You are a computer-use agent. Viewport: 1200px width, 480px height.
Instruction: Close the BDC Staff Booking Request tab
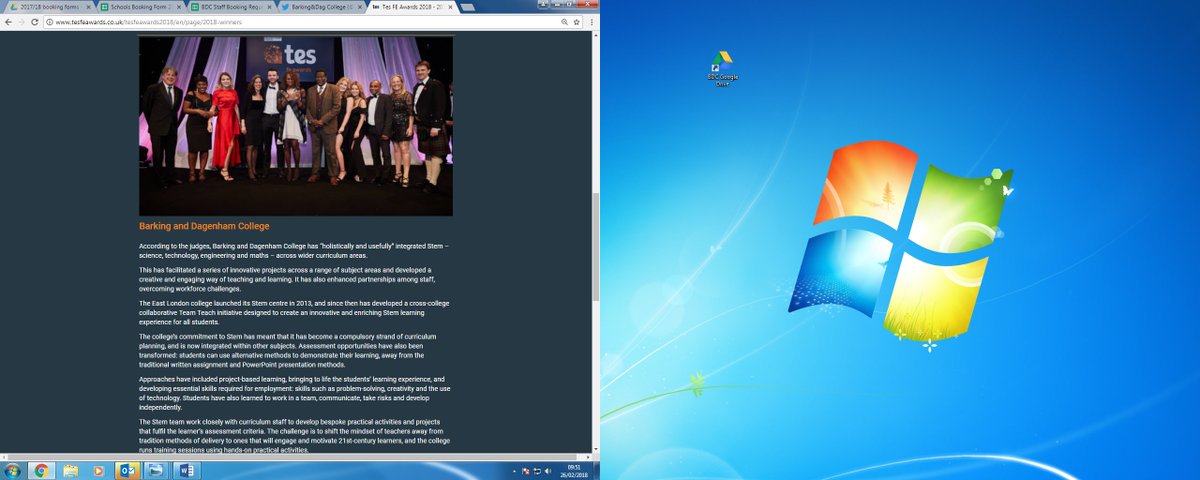click(268, 7)
